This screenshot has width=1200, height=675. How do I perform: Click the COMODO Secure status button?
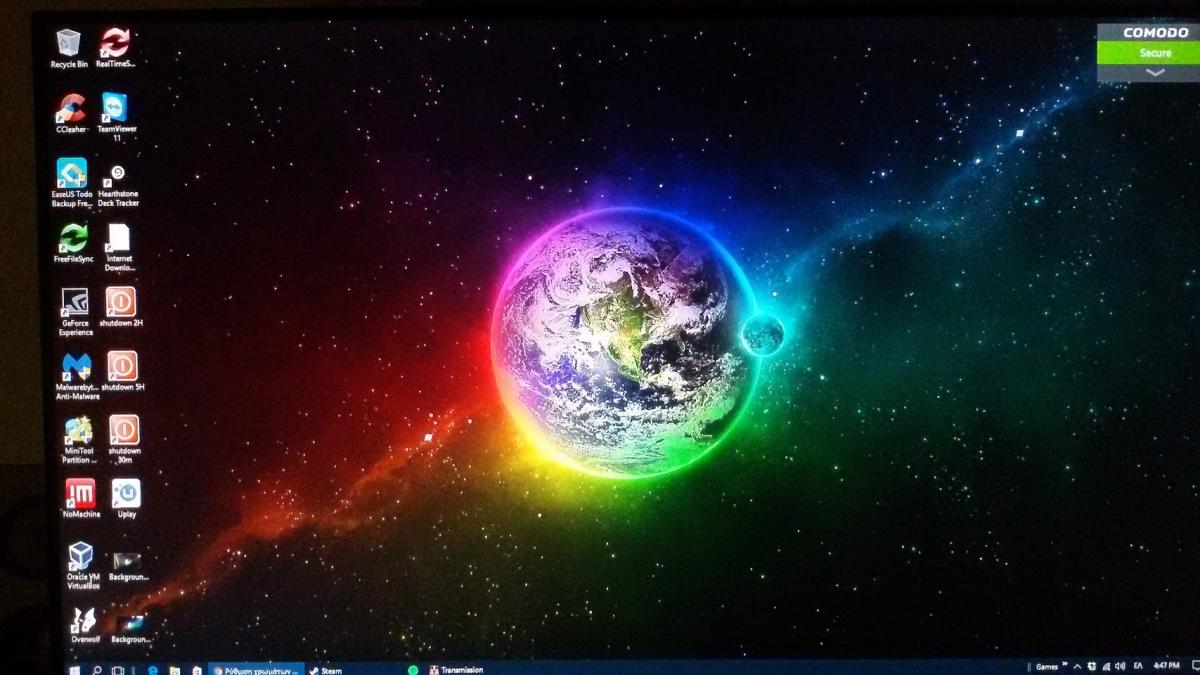tap(1155, 53)
